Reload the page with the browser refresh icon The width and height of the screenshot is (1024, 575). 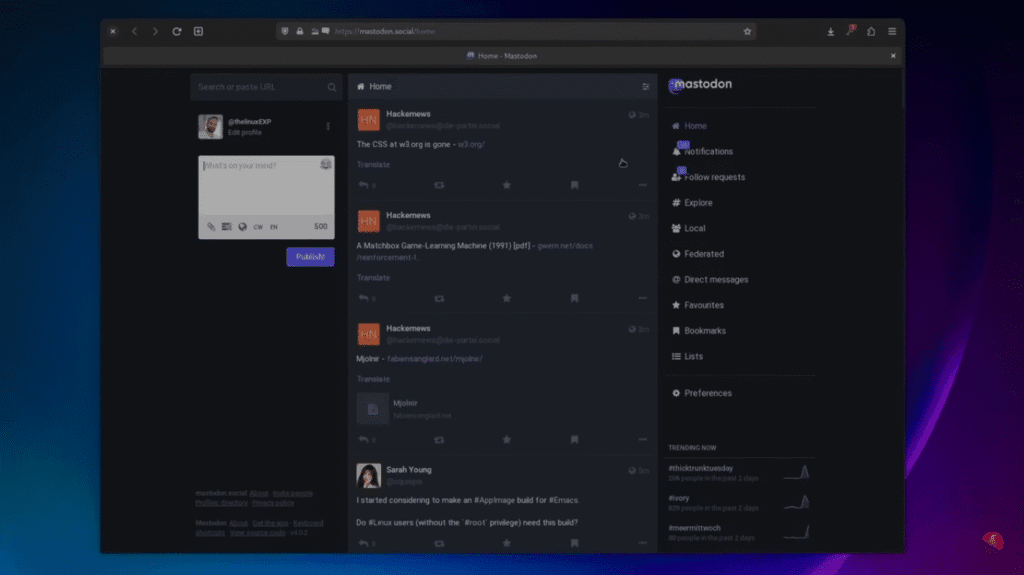click(176, 31)
